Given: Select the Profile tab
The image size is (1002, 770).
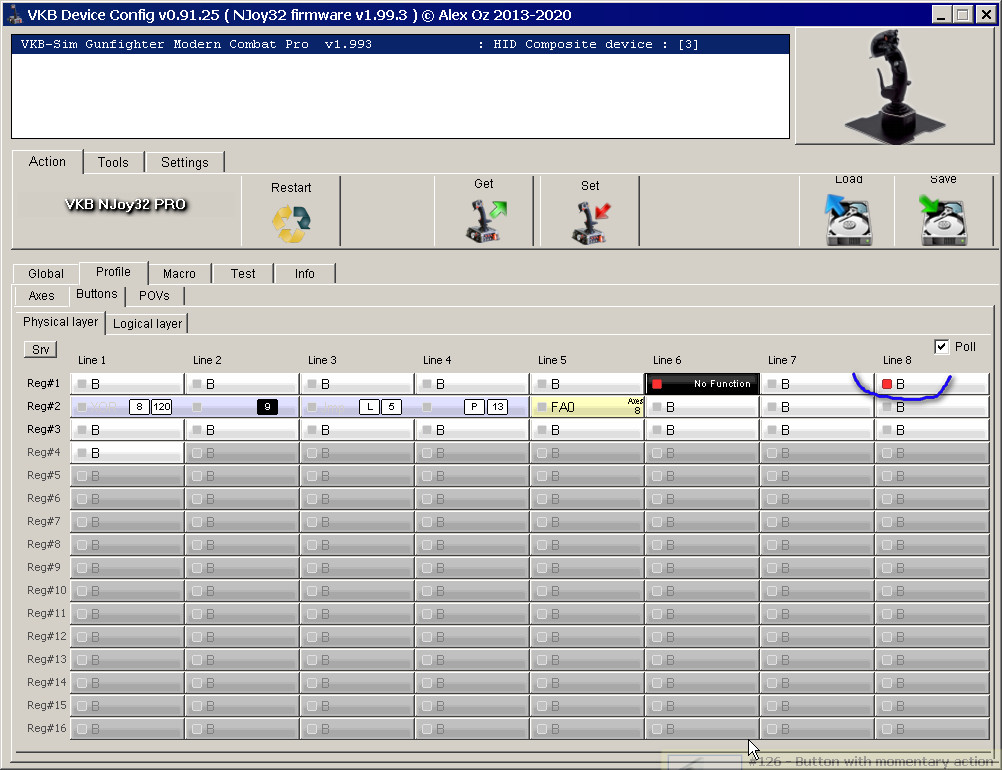Looking at the screenshot, I should 113,272.
